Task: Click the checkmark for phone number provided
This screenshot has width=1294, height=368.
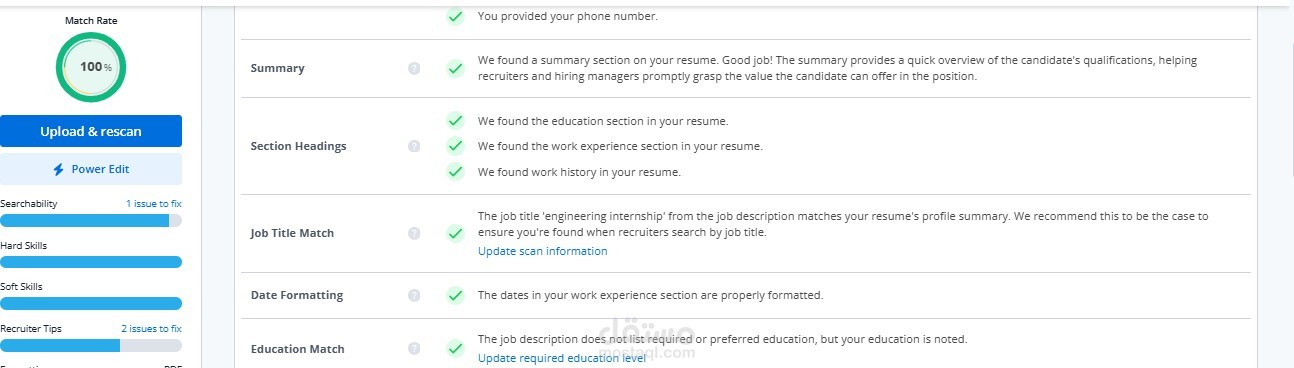Action: (x=455, y=17)
